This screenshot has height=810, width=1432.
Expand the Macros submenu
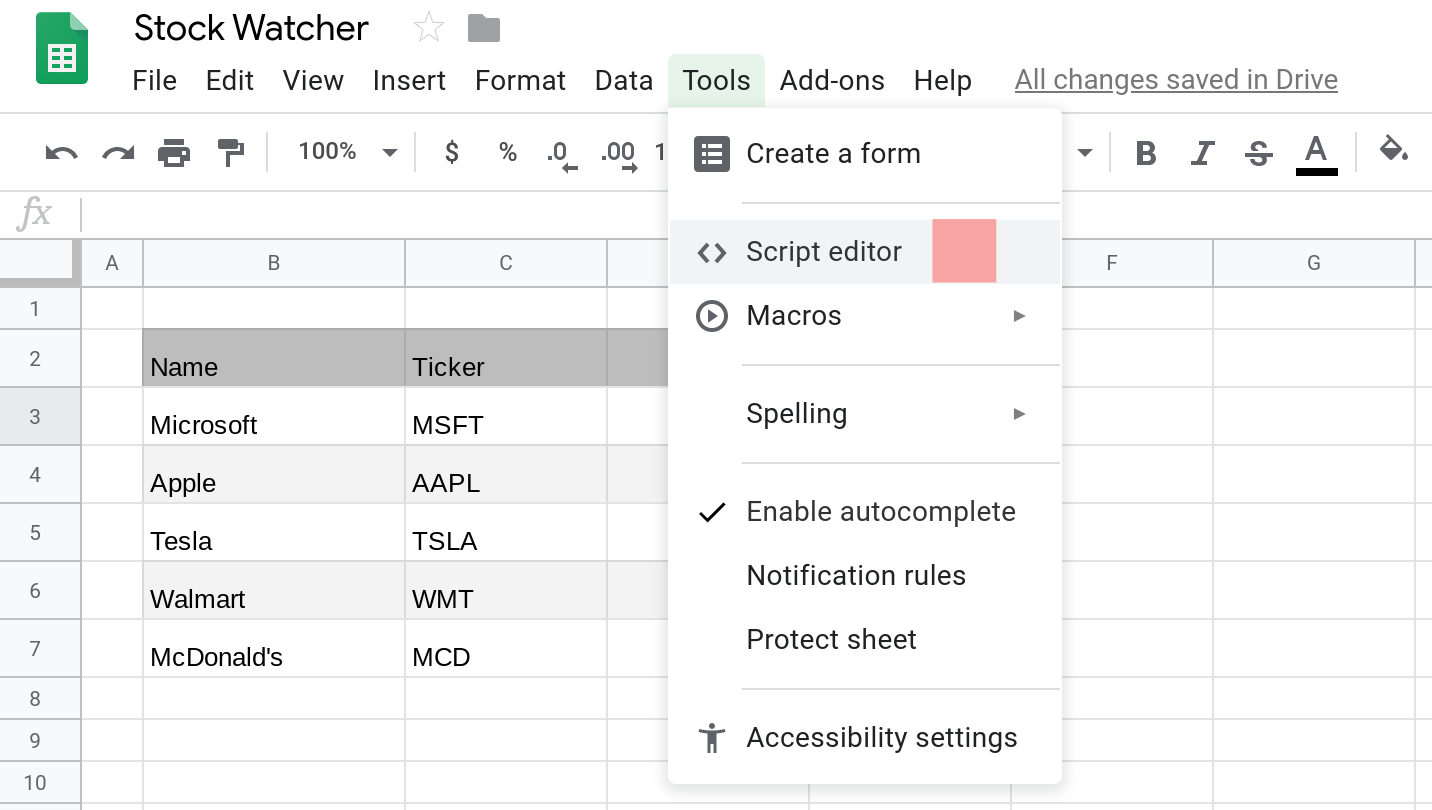pos(864,316)
